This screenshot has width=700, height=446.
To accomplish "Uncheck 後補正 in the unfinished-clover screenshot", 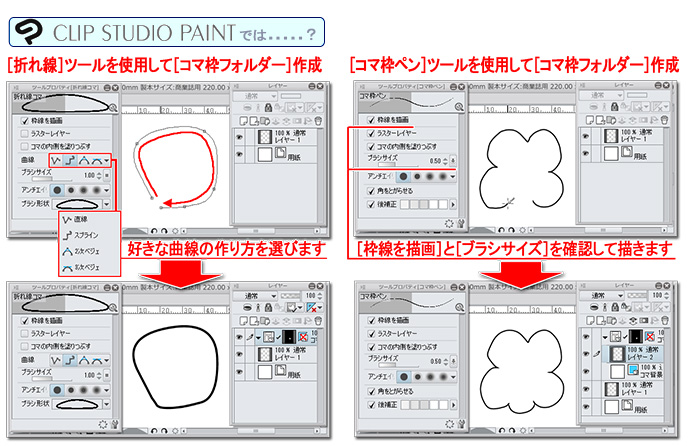I will click(371, 204).
